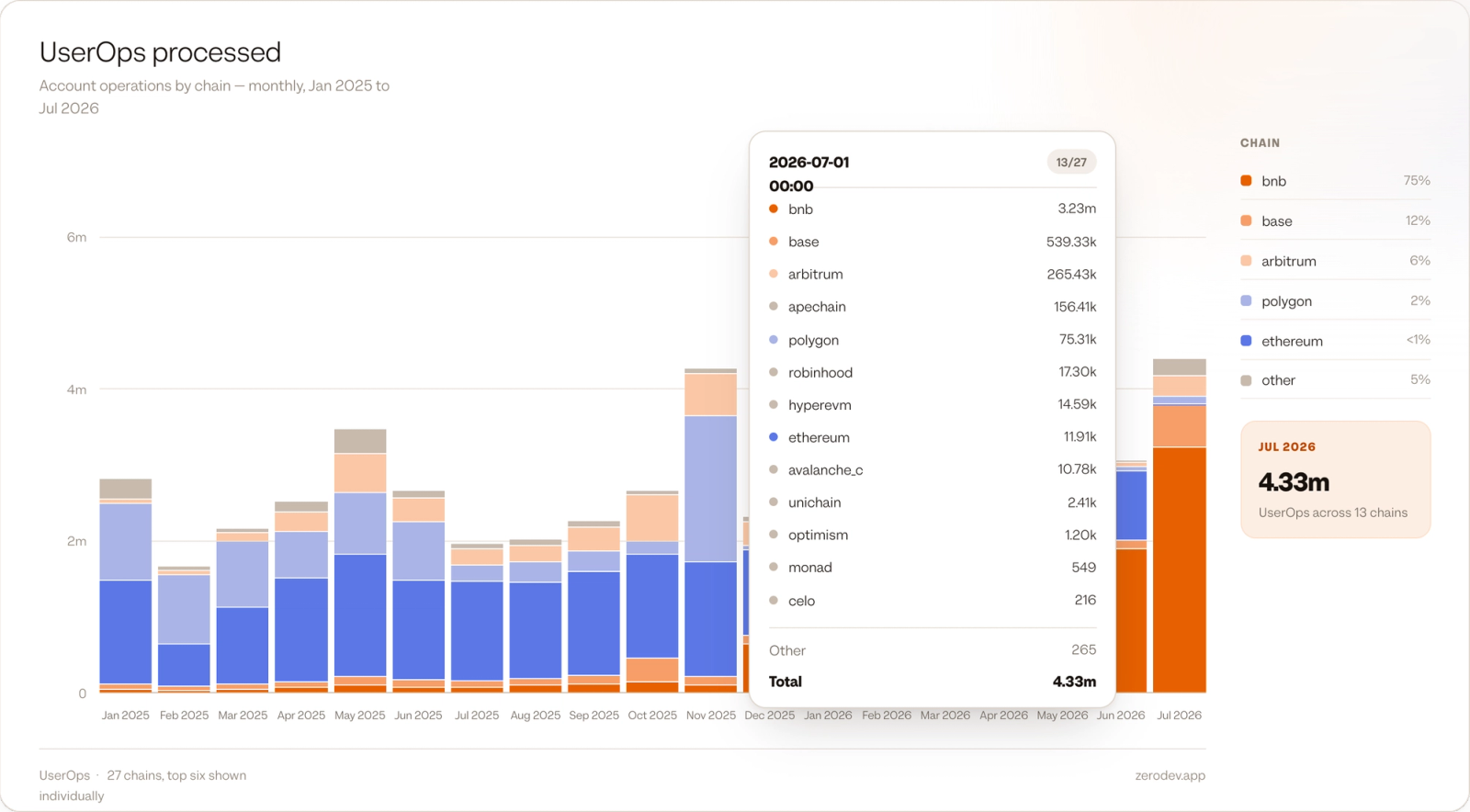Select the Total row in tooltip

tap(933, 682)
